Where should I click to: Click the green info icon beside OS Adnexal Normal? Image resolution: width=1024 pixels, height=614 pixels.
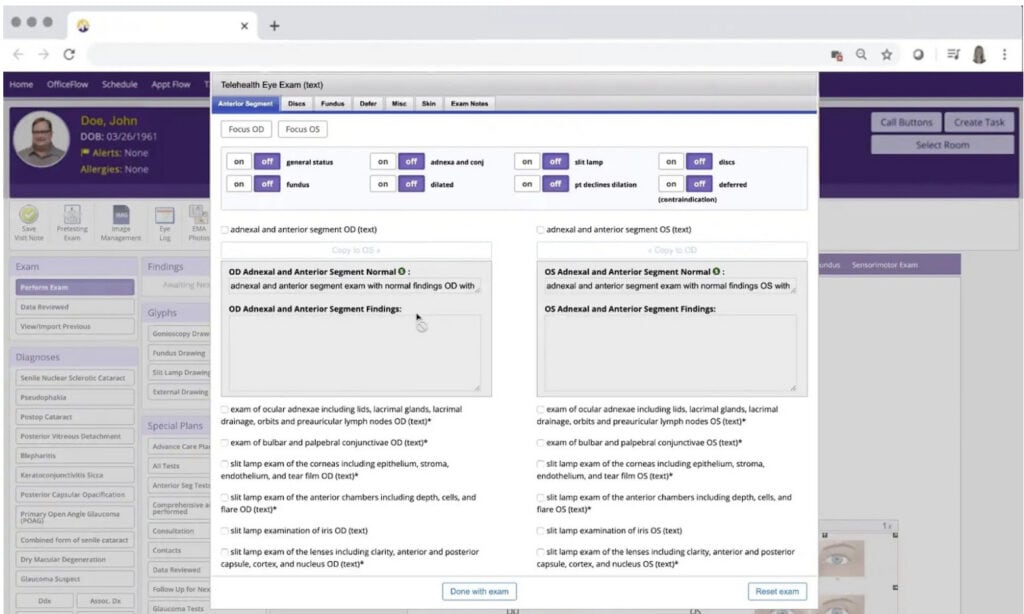coord(717,272)
